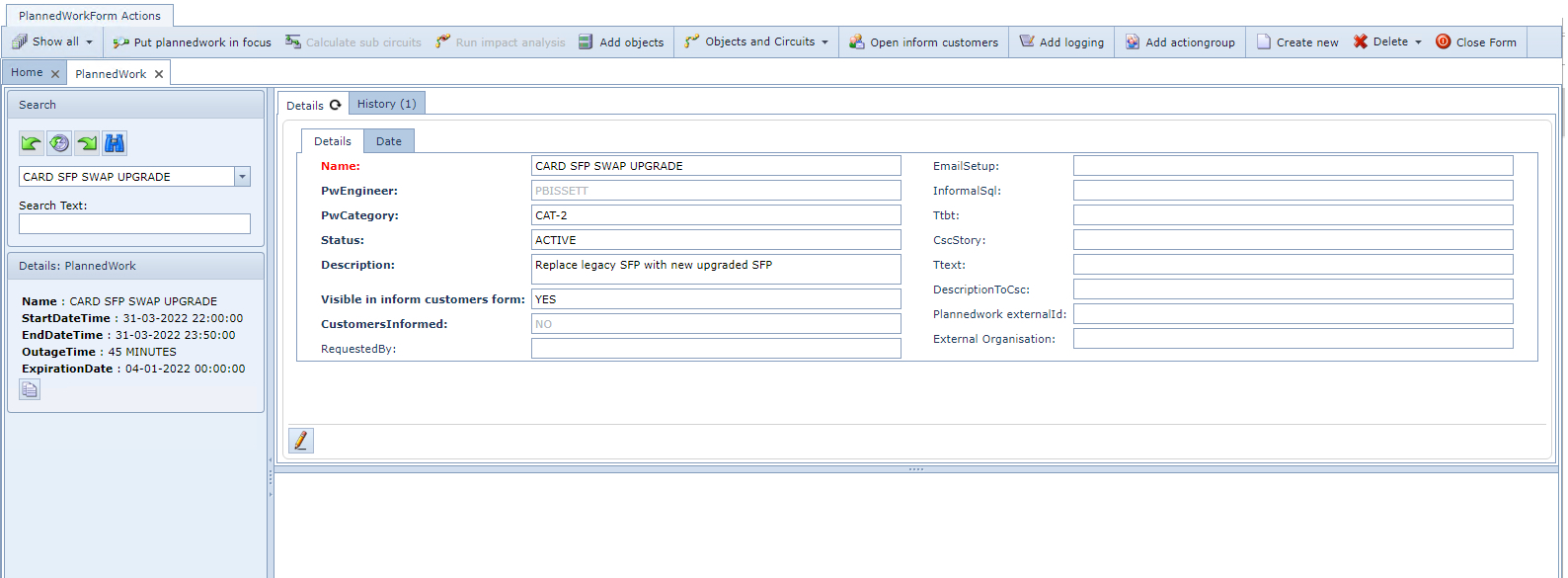Click the green forward arrow in Search
1568x578 pixels.
[x=87, y=143]
